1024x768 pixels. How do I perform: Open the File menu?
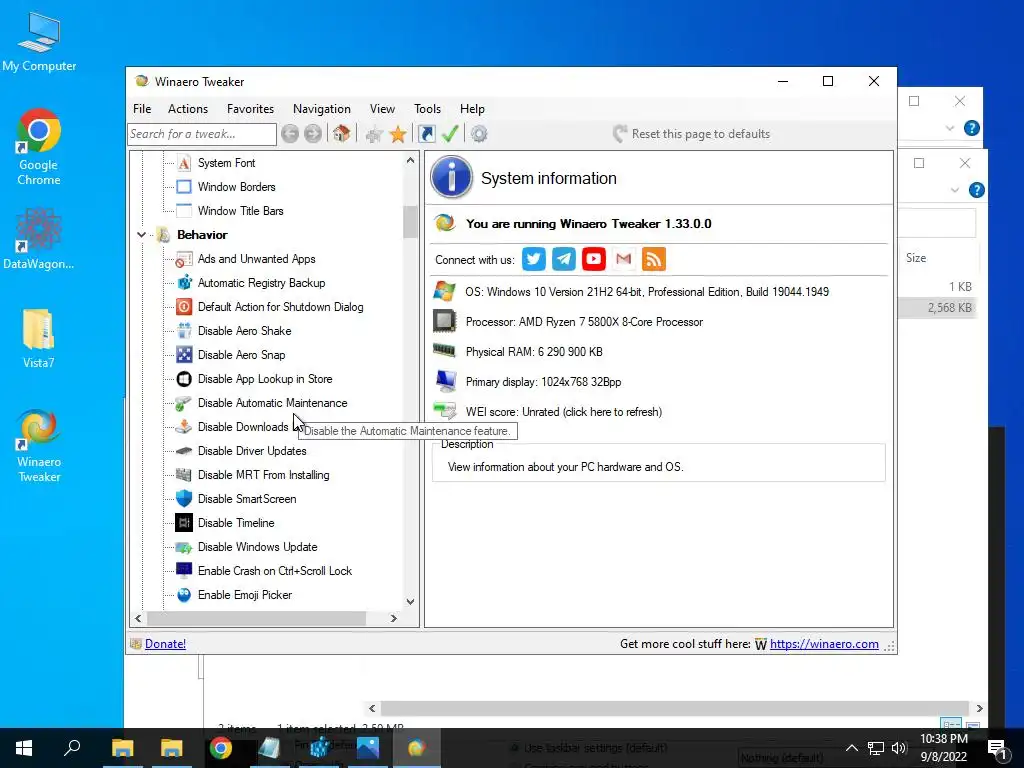[142, 109]
